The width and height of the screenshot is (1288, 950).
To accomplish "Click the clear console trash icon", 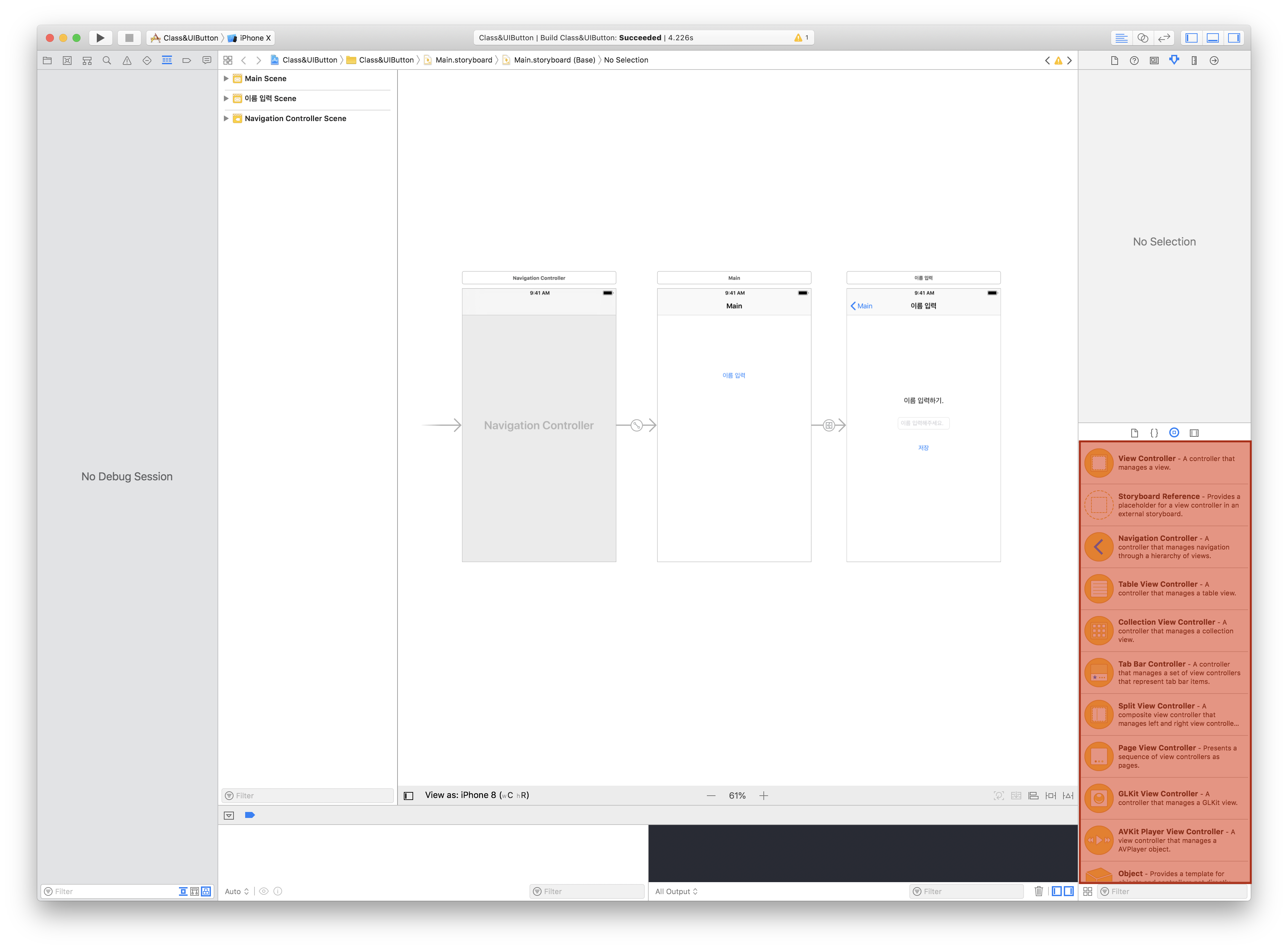I will coord(1039,891).
